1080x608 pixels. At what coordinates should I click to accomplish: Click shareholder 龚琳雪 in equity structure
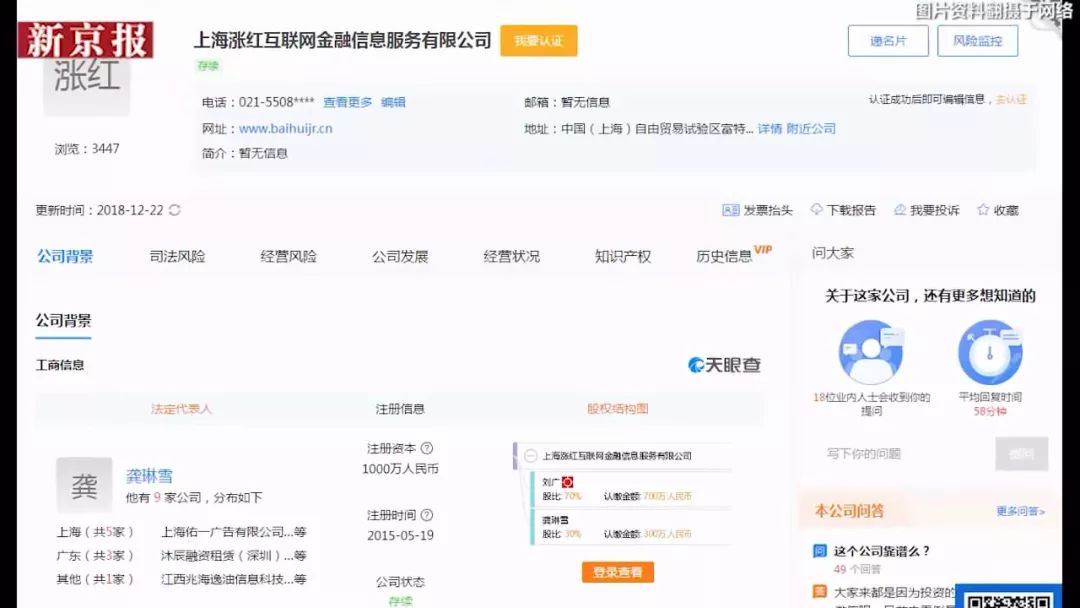click(x=555, y=520)
